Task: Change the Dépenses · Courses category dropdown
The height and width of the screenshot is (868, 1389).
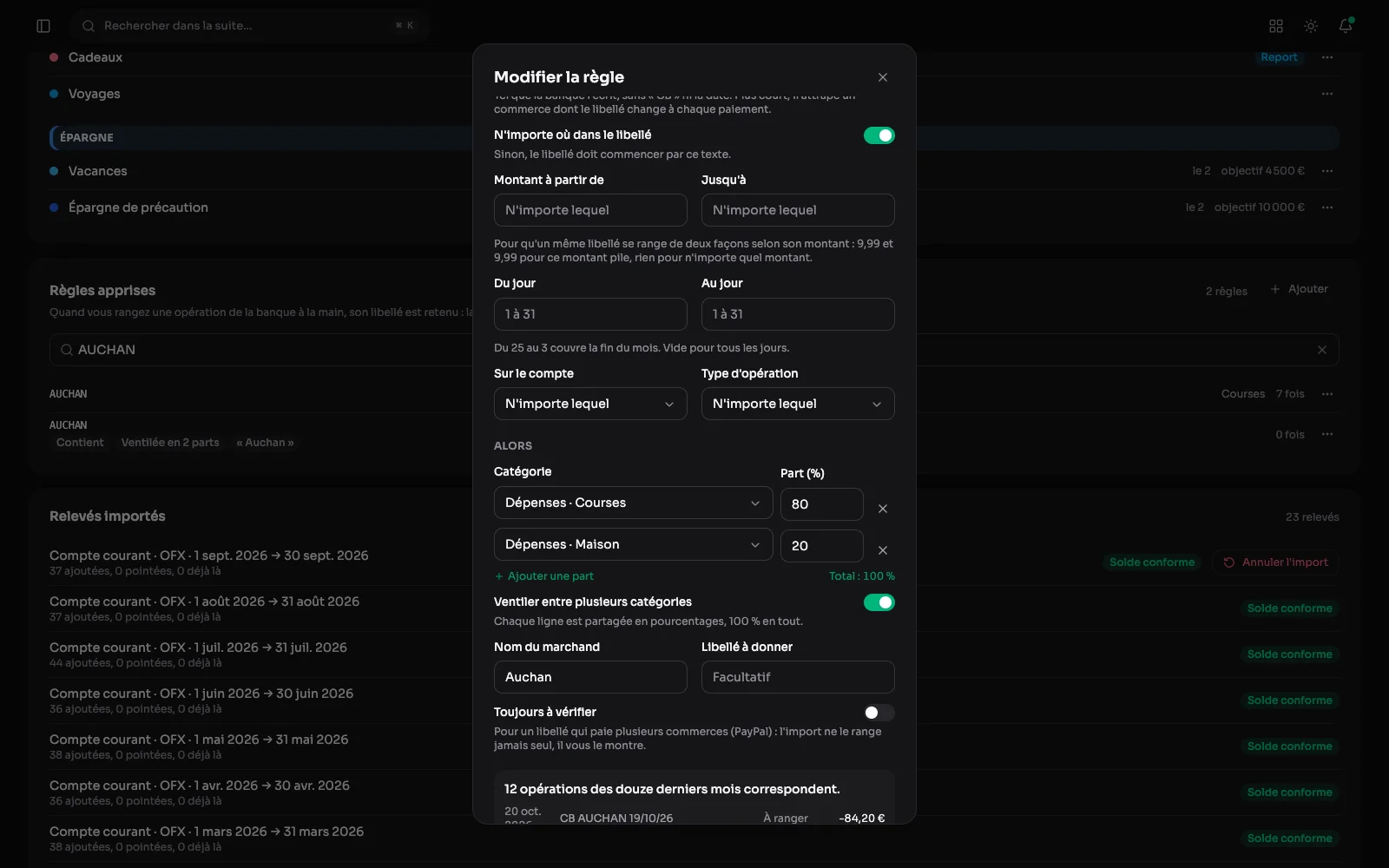Action: 633,503
